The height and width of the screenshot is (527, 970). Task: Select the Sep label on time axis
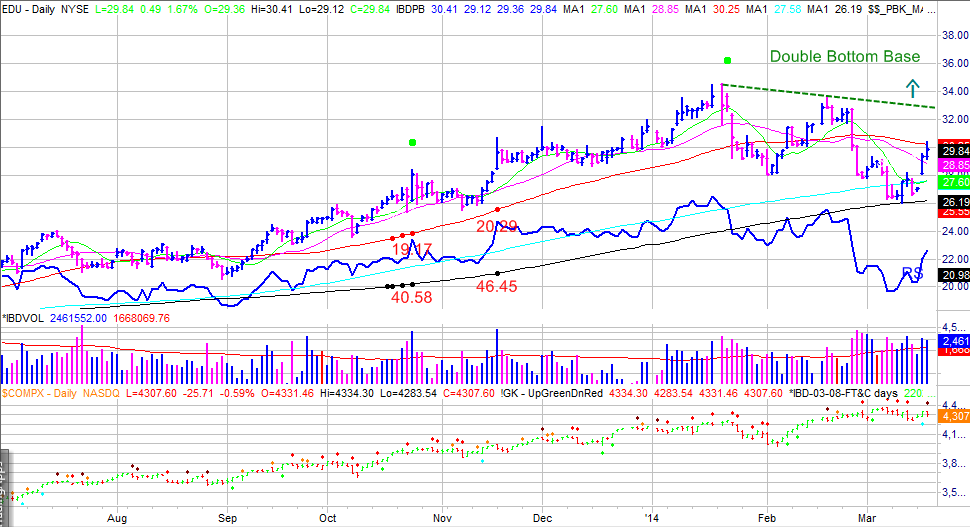click(227, 518)
